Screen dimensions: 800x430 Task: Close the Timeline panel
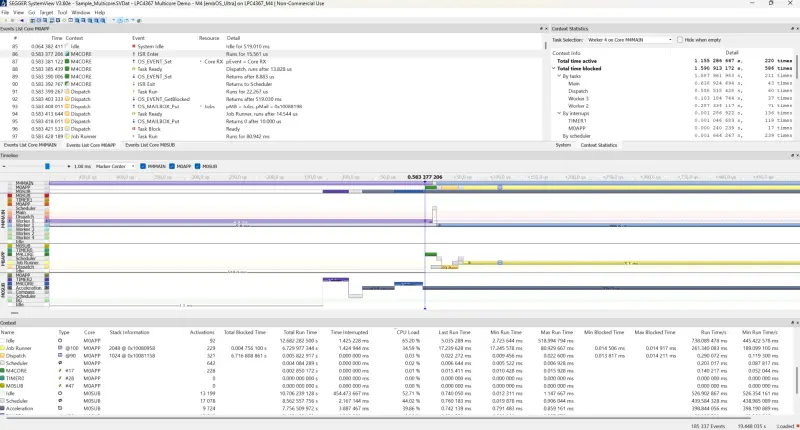click(x=797, y=156)
